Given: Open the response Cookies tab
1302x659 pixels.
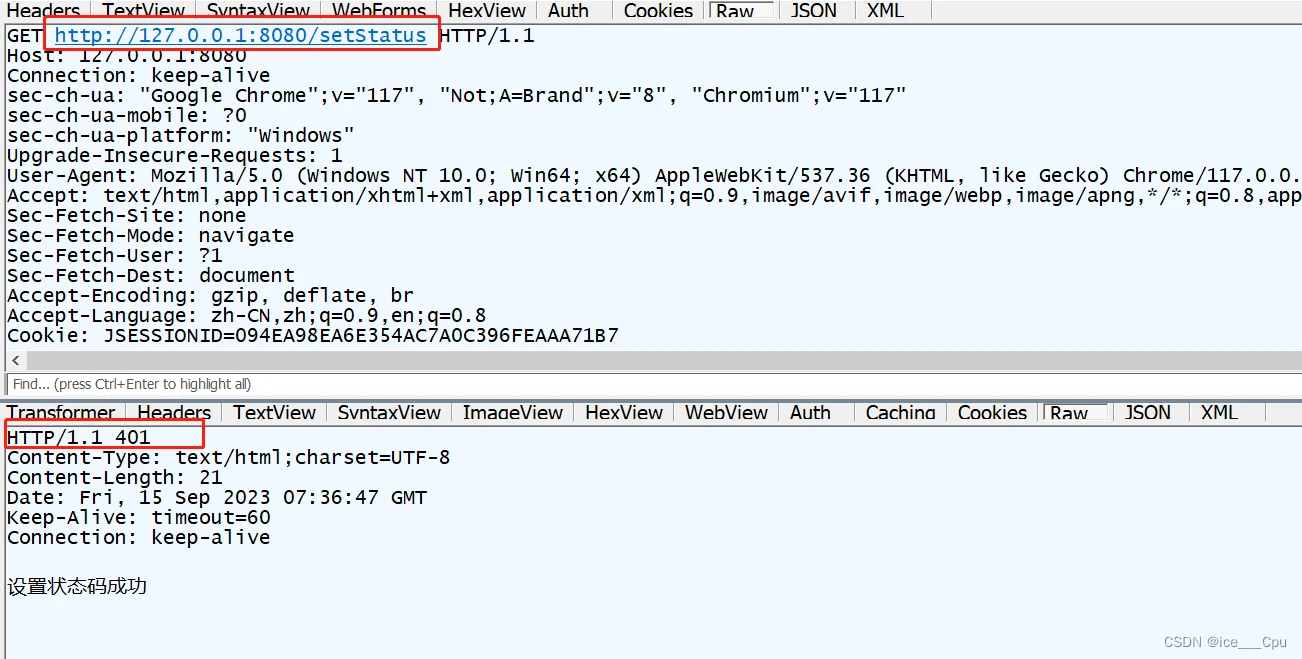Looking at the screenshot, I should pos(992,412).
